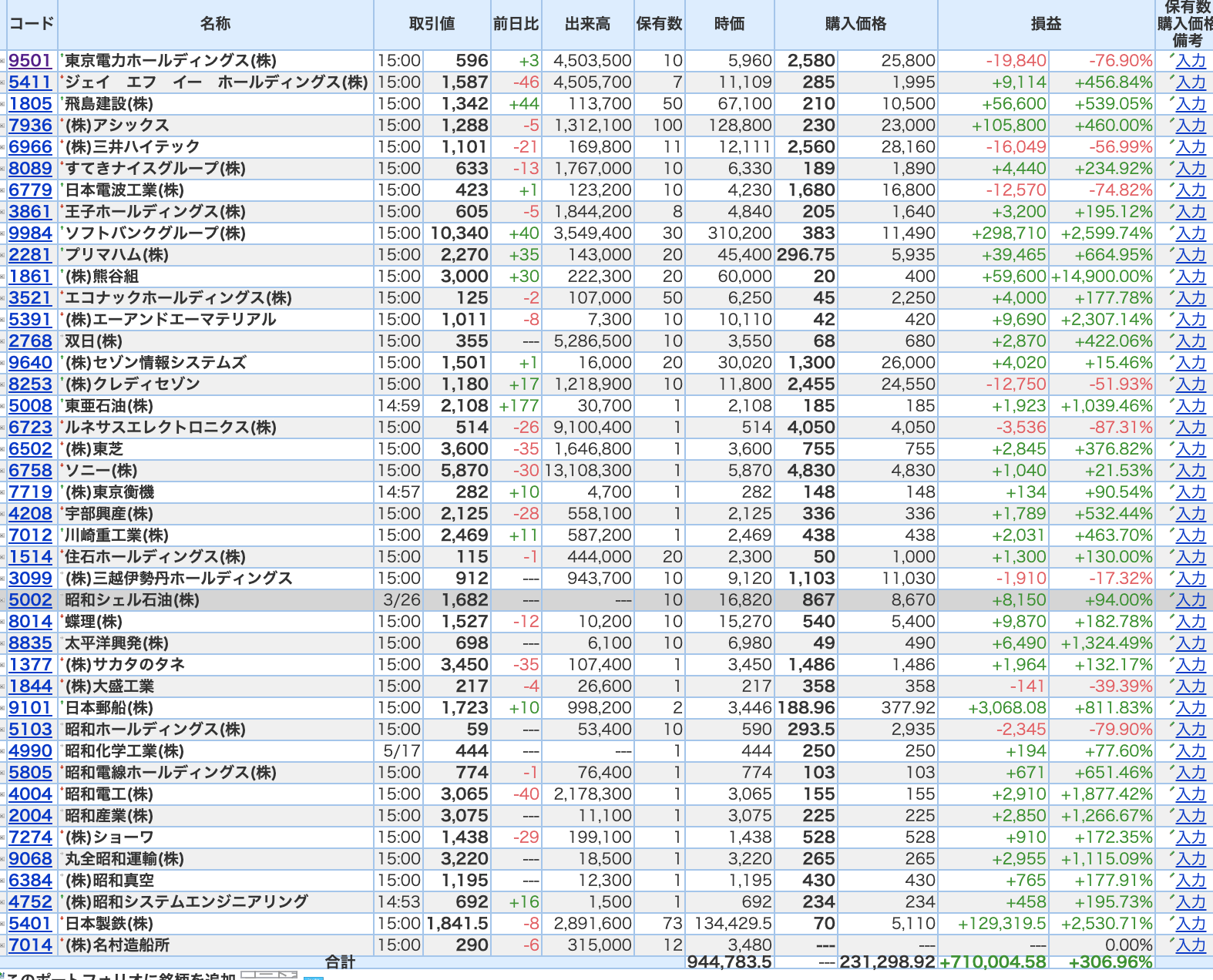
Task: Click 入力 link in 日本製鉄 row
Action: click(1191, 924)
